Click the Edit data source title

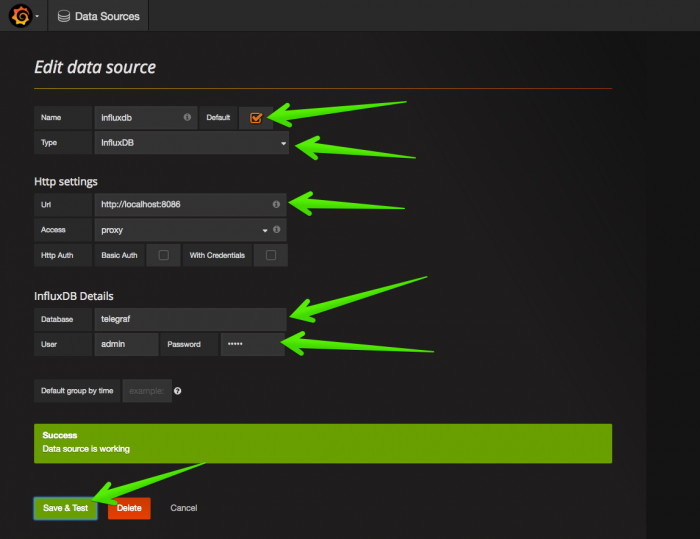tap(95, 67)
